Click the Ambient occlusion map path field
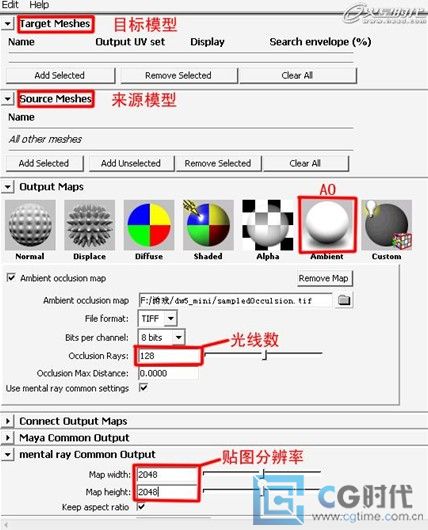 (x=235, y=300)
